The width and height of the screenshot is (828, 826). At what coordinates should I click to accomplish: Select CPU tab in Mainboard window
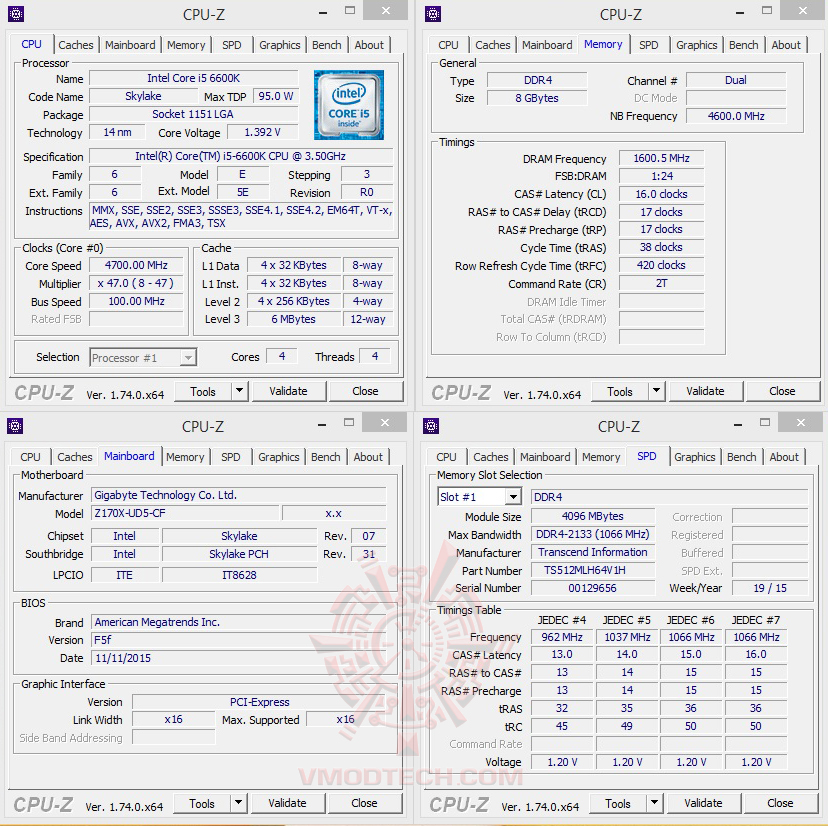click(x=30, y=457)
